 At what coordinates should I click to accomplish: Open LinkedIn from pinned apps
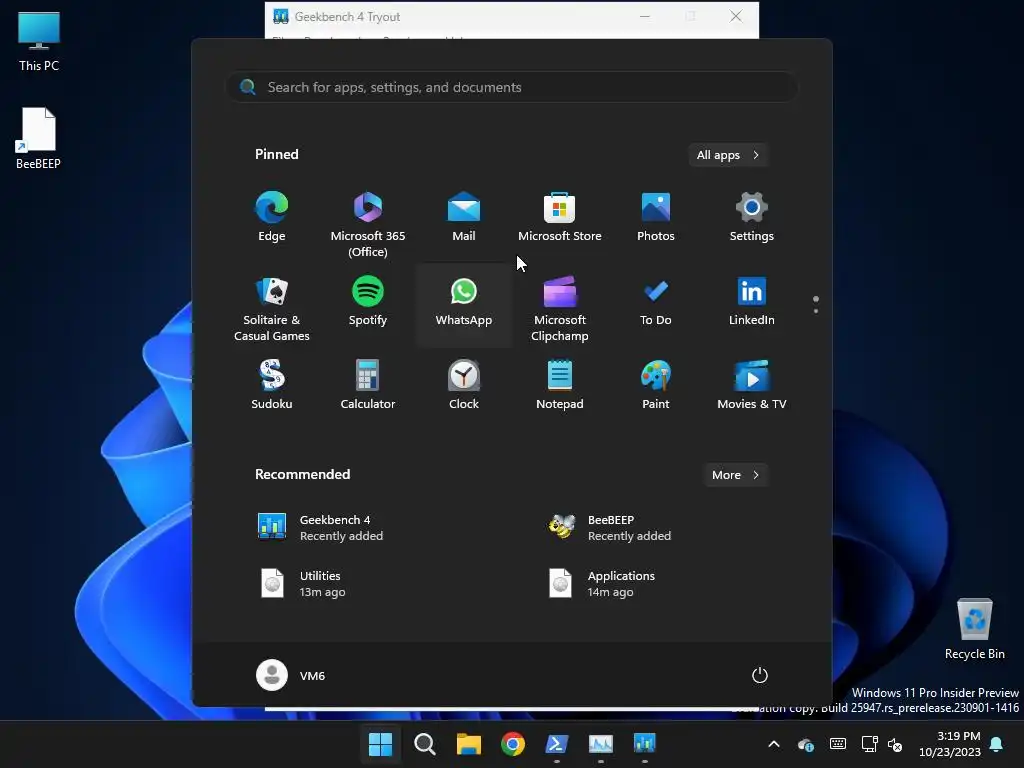[x=752, y=302]
